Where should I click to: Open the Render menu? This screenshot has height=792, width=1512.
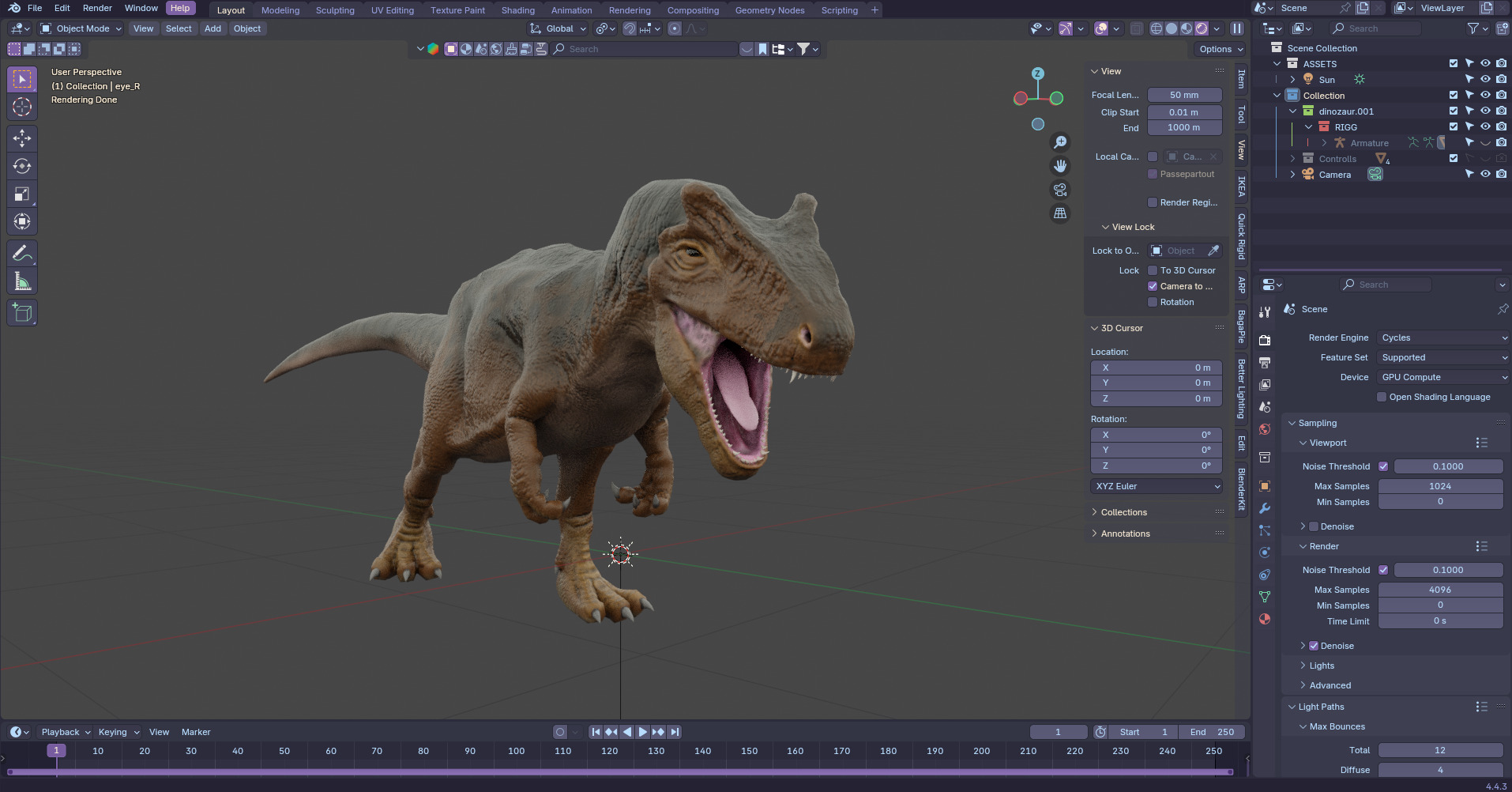[x=97, y=8]
